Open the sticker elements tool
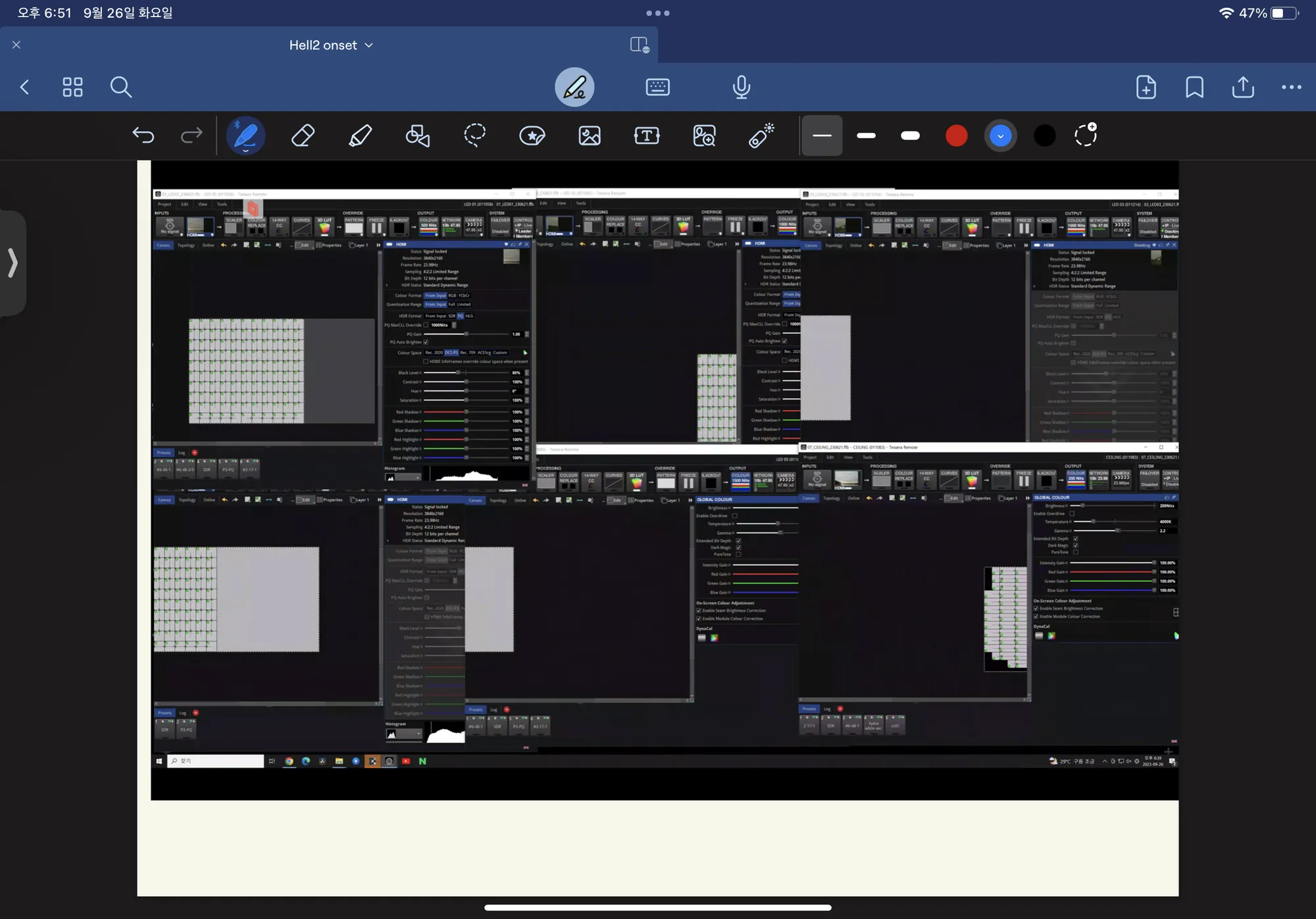Screen dimensions: 1316x919 point(532,136)
